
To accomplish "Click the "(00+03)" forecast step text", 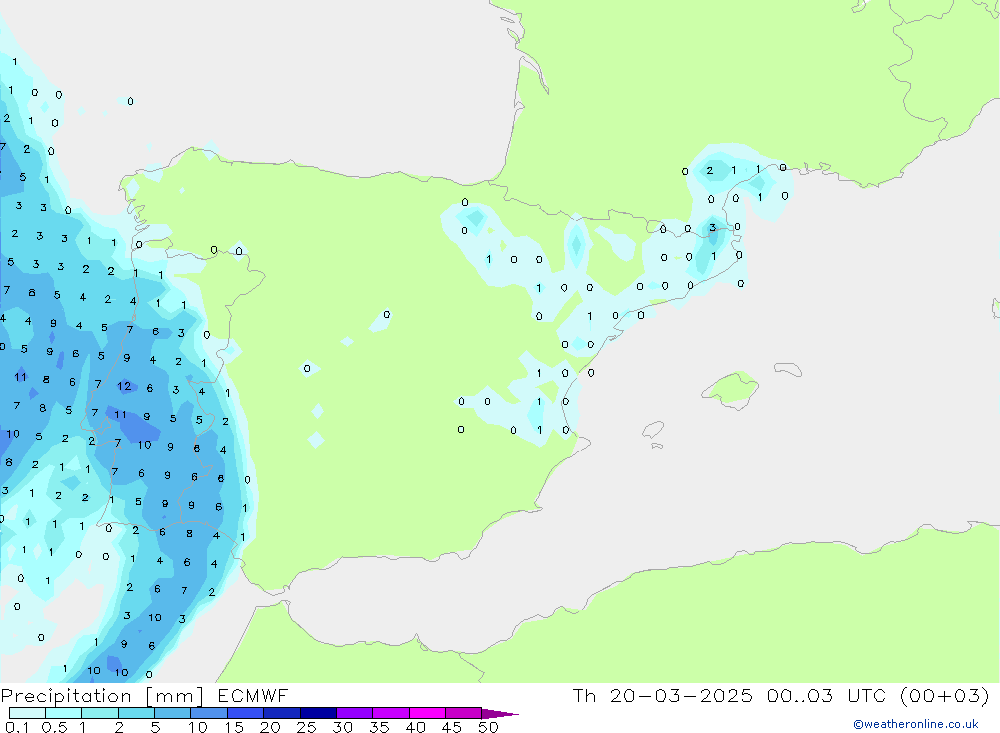I will pyautogui.click(x=945, y=695).
